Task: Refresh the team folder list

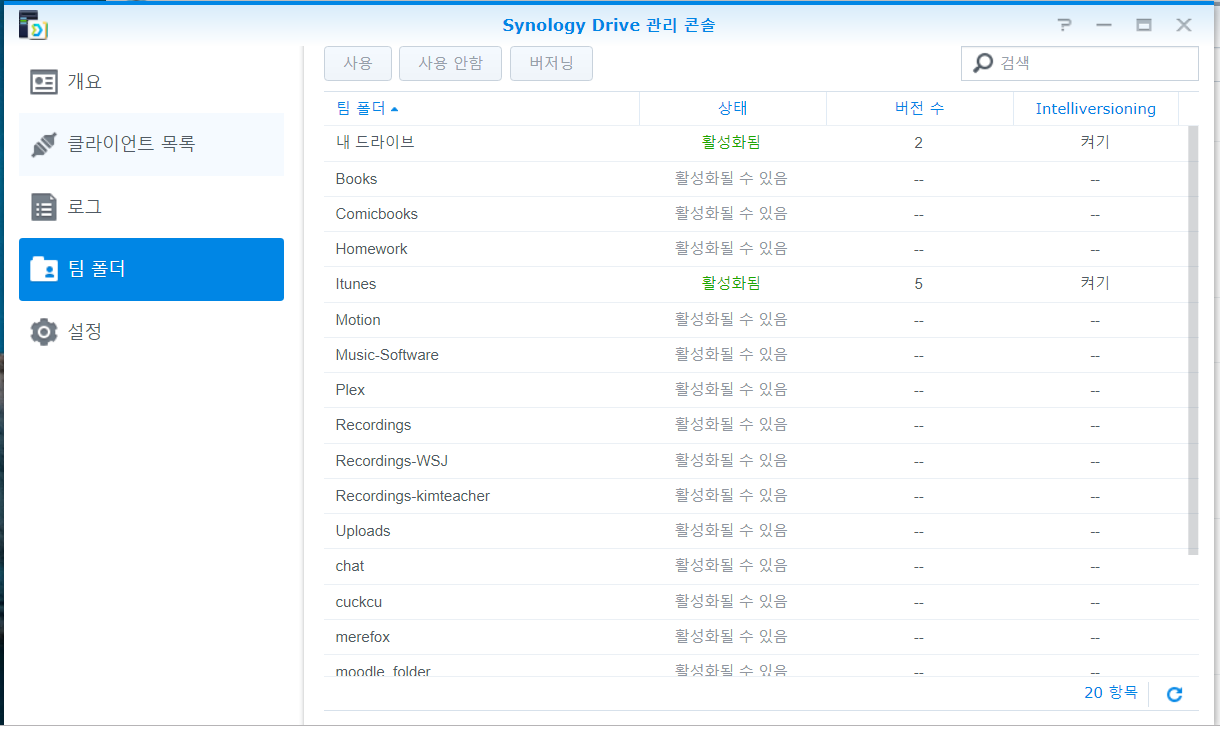Action: click(x=1175, y=694)
